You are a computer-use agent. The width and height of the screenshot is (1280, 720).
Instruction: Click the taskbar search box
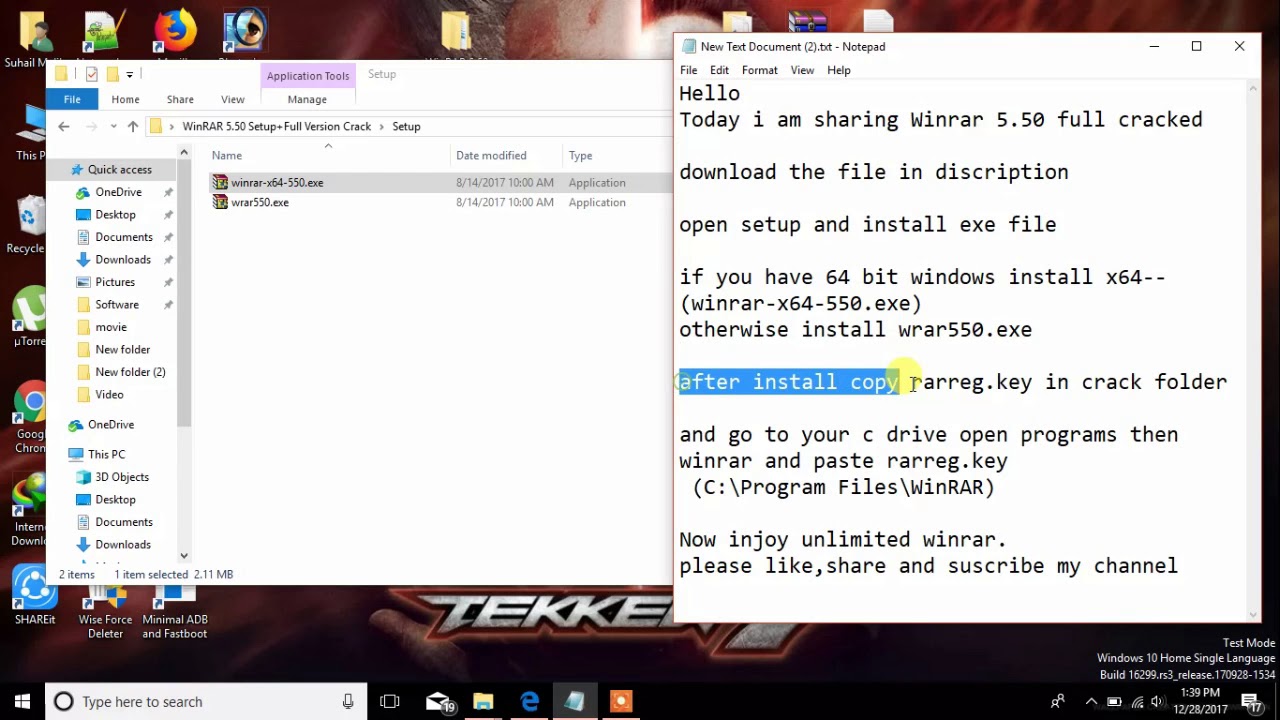click(x=207, y=701)
